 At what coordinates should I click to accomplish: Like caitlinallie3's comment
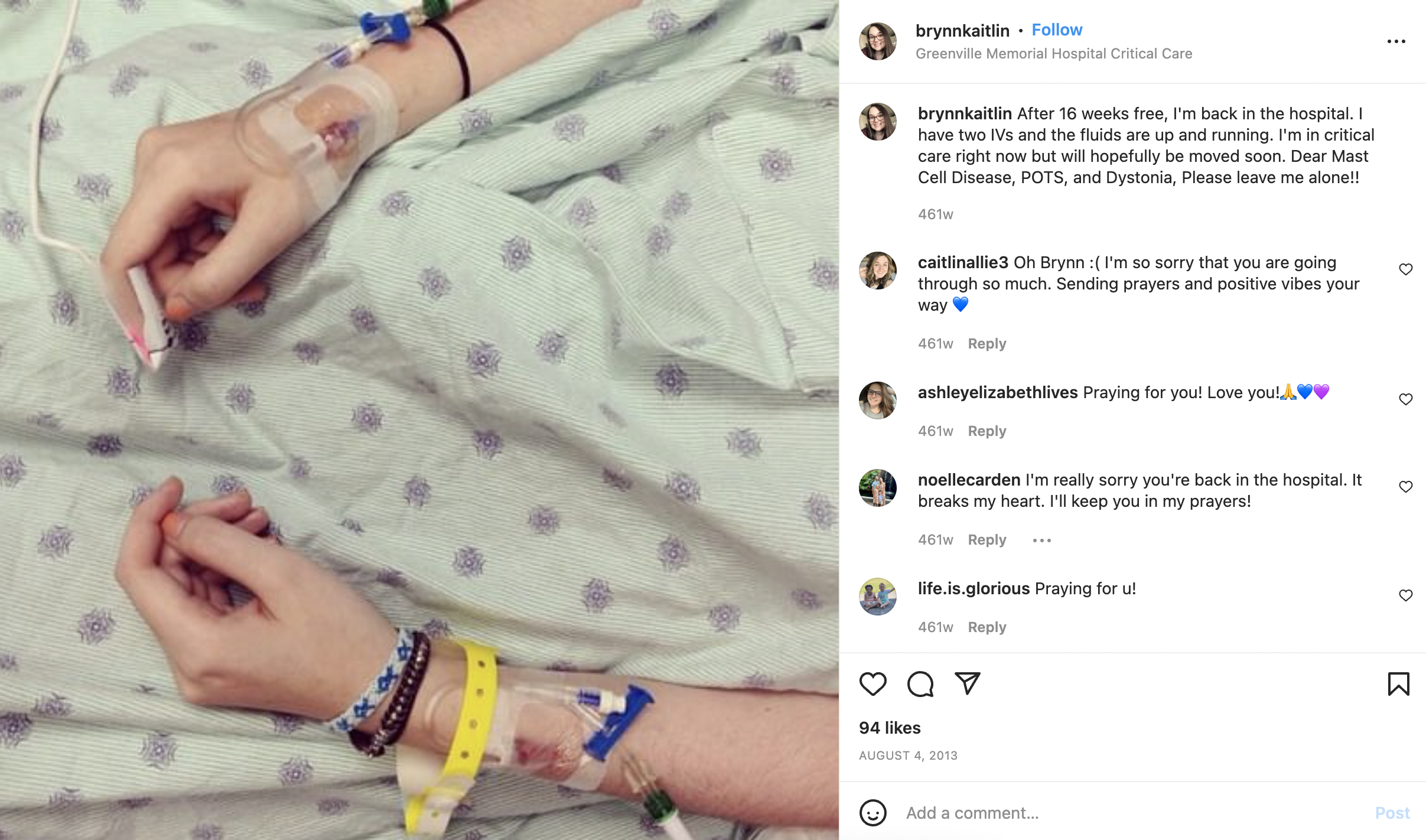tap(1406, 269)
